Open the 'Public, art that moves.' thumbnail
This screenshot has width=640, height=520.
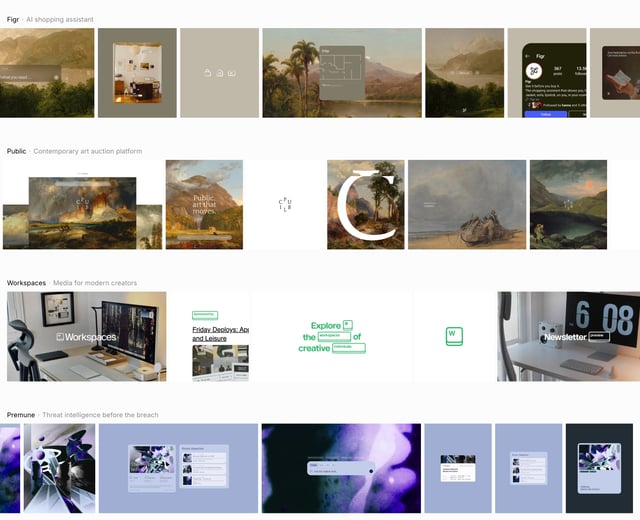204,204
